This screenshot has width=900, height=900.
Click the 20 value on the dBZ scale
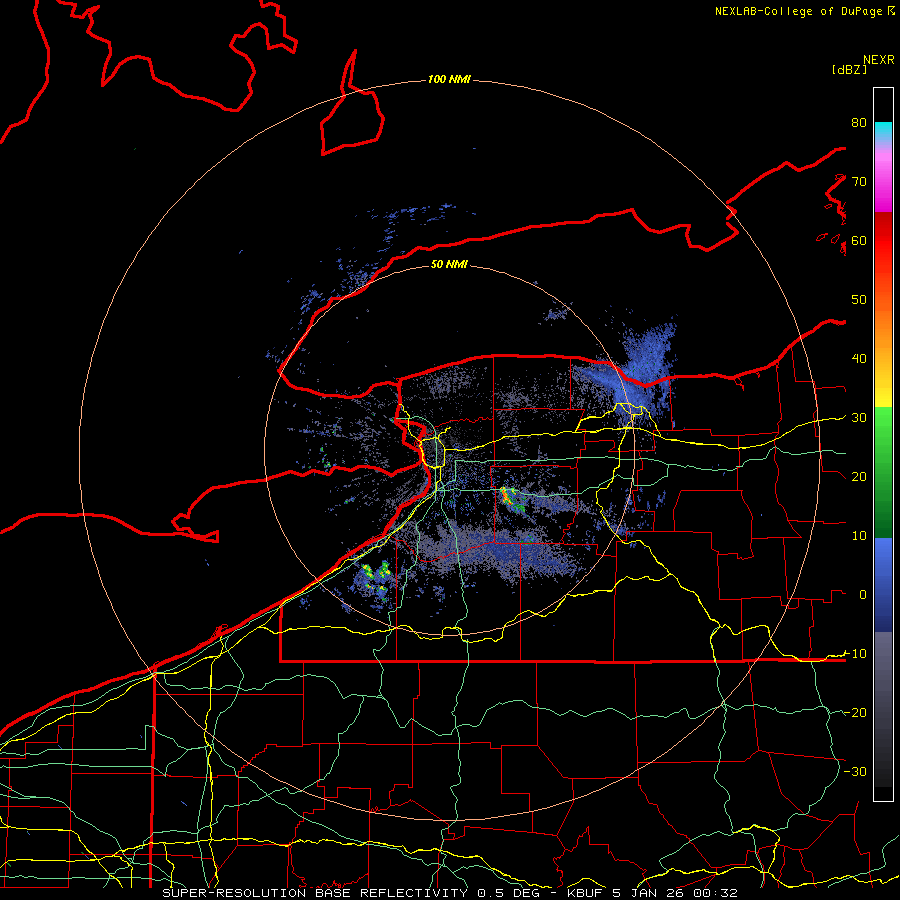click(859, 476)
